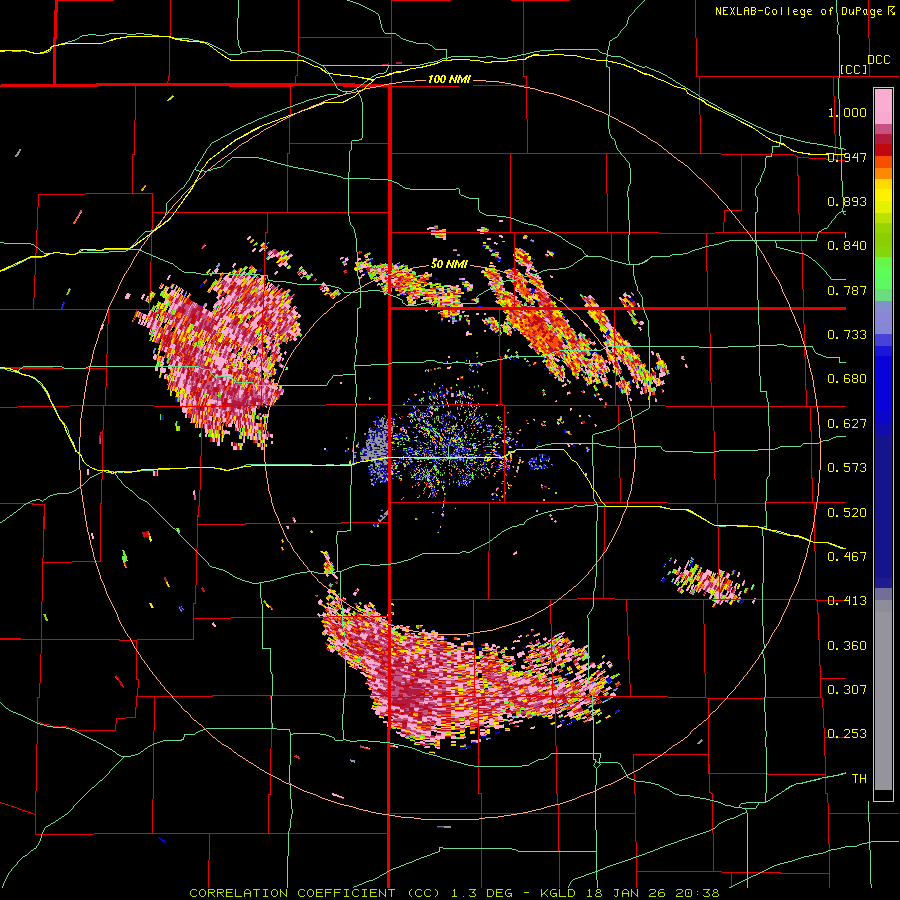Click the 0.840 scale value
The width and height of the screenshot is (900, 900).
[847, 246]
